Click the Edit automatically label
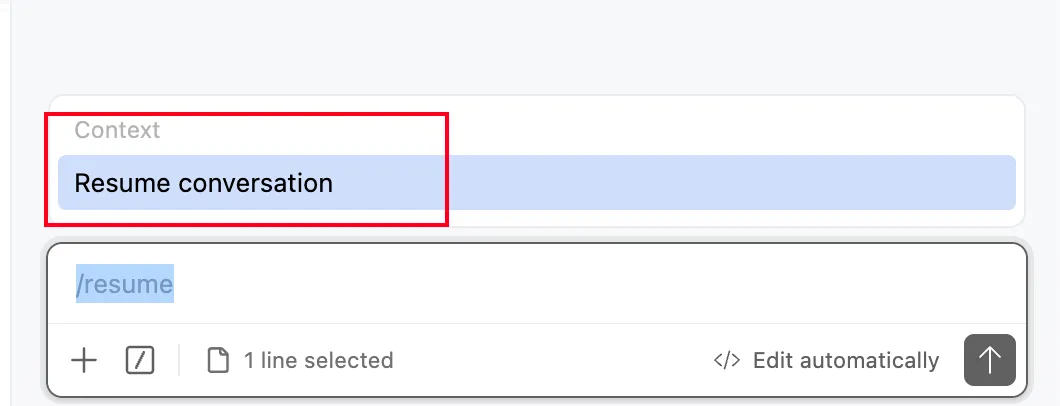The width and height of the screenshot is (1060, 406). click(845, 360)
